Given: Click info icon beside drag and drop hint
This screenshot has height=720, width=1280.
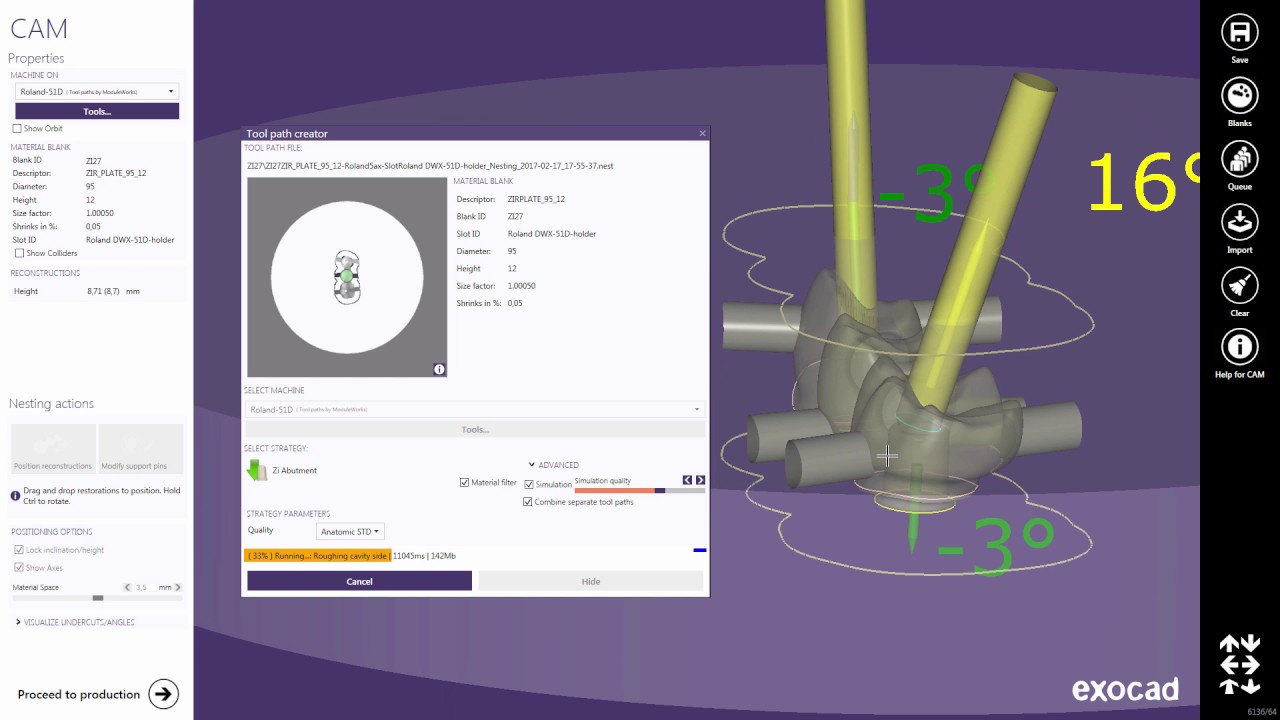Looking at the screenshot, I should pyautogui.click(x=16, y=495).
